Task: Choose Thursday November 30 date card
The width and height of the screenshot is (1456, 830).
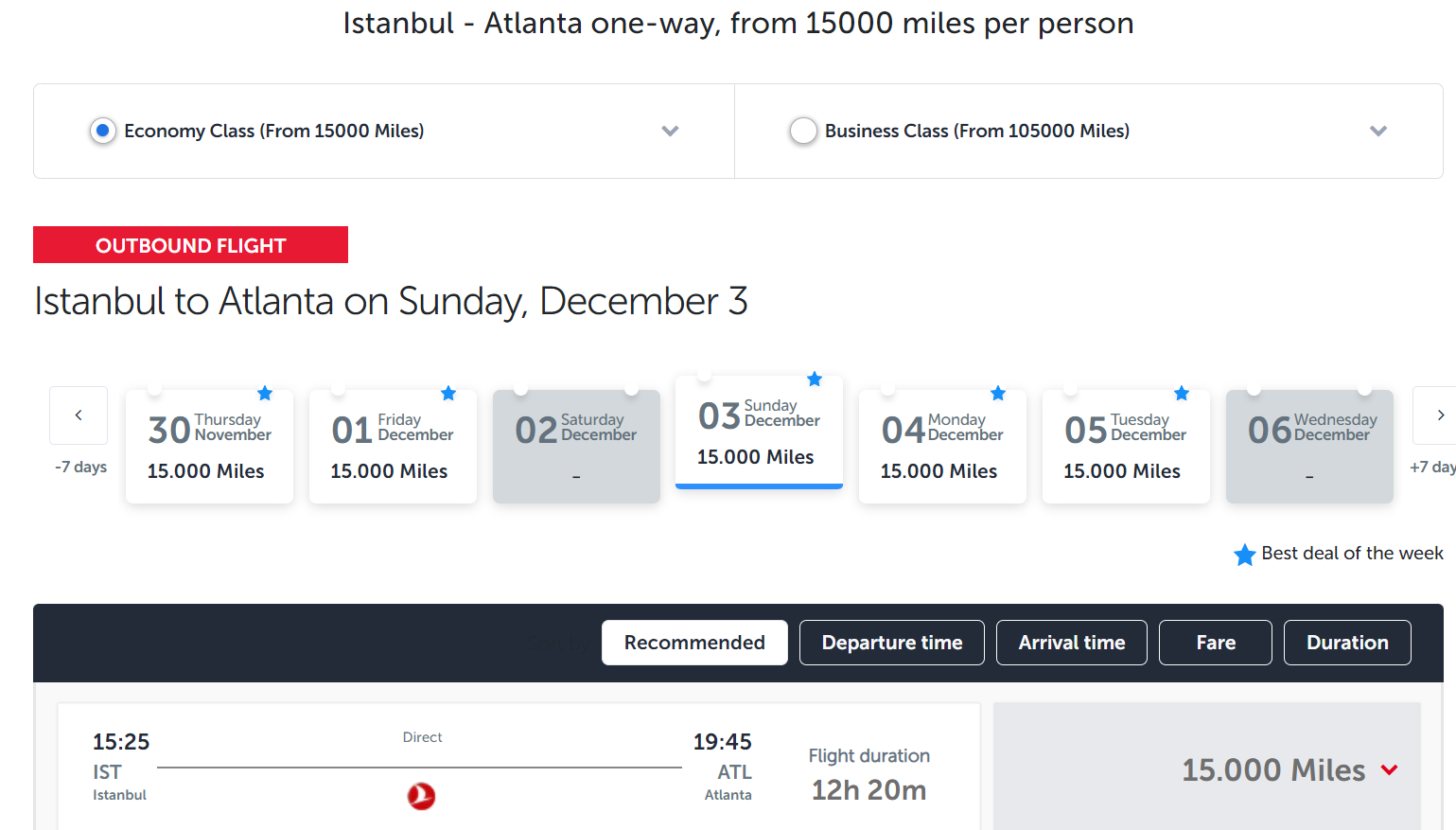Action: point(209,447)
